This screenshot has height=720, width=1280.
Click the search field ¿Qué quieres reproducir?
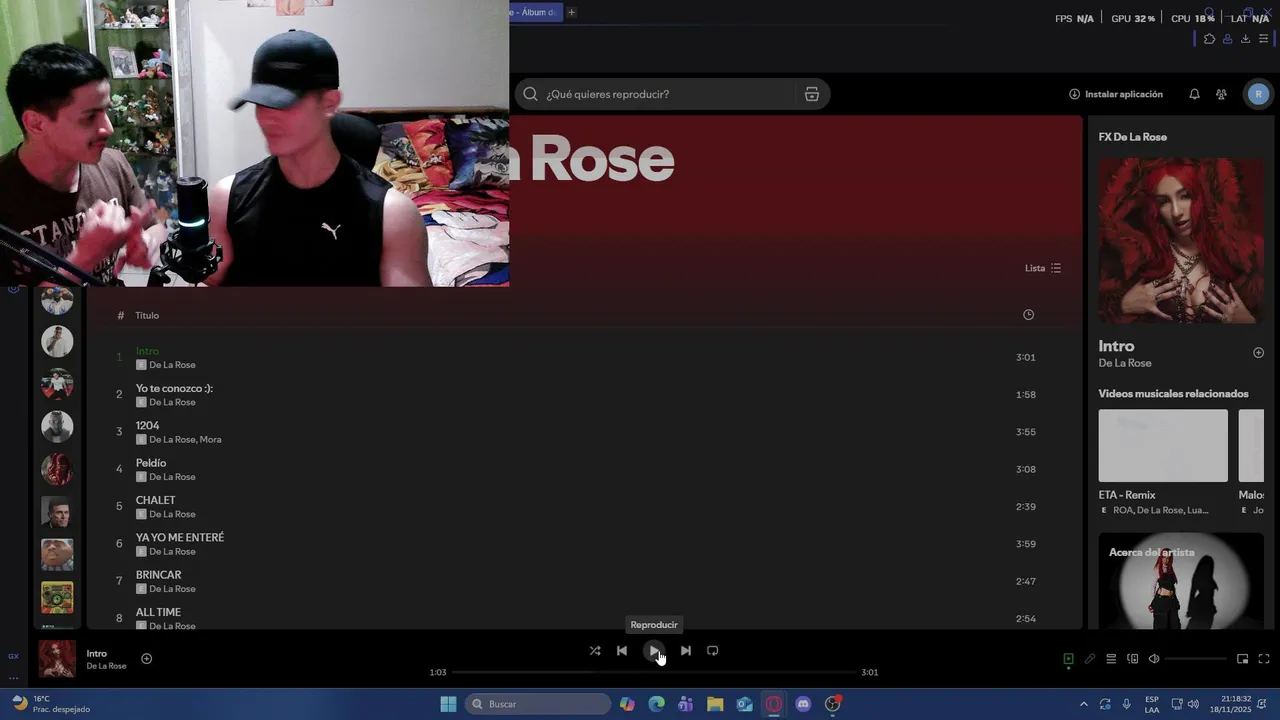[x=672, y=94]
